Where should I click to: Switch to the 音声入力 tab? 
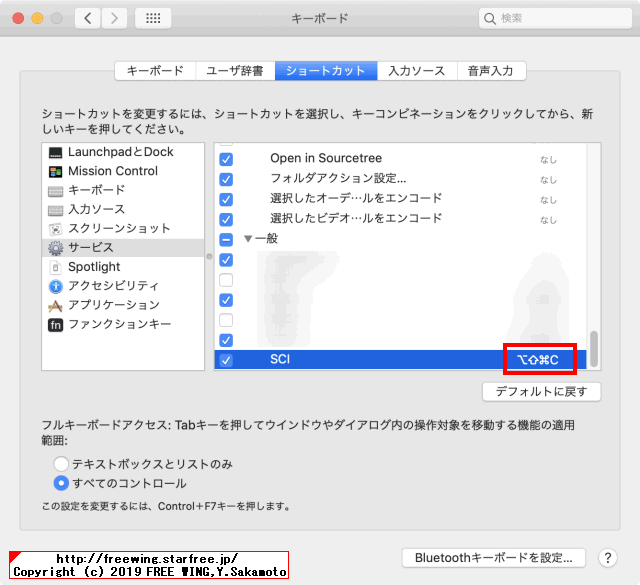[491, 71]
